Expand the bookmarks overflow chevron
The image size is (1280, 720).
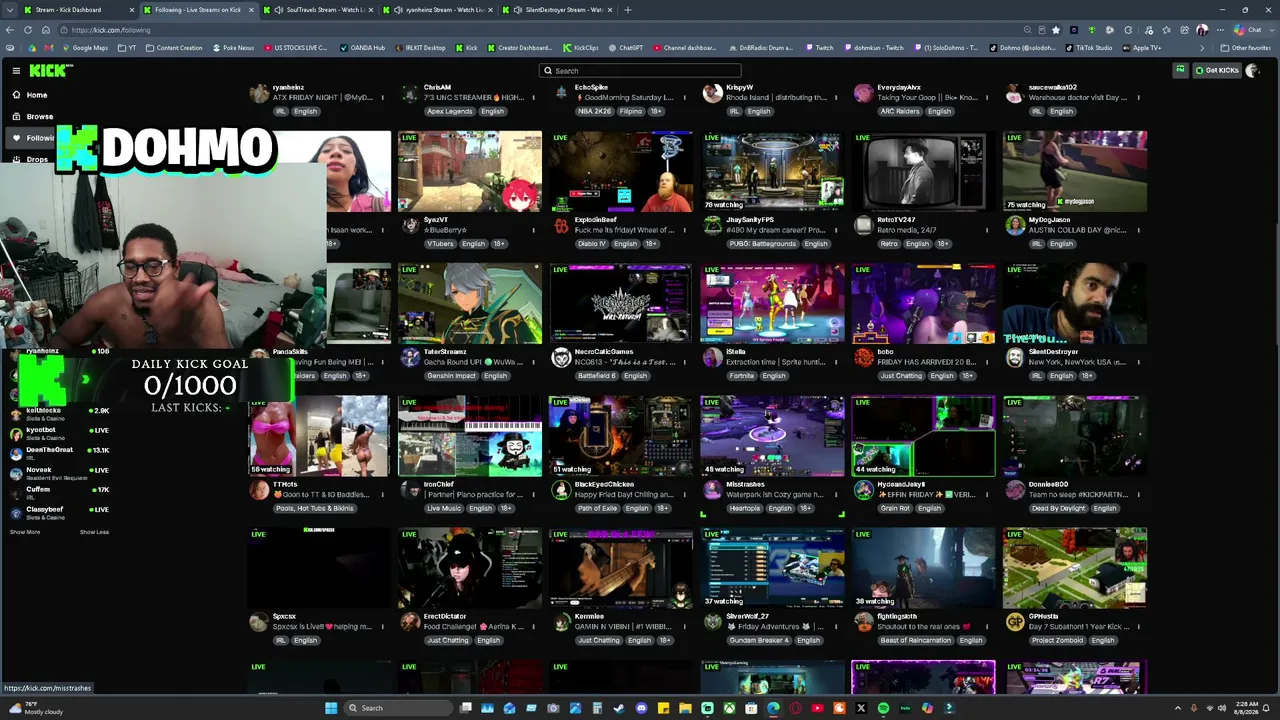tap(1202, 48)
